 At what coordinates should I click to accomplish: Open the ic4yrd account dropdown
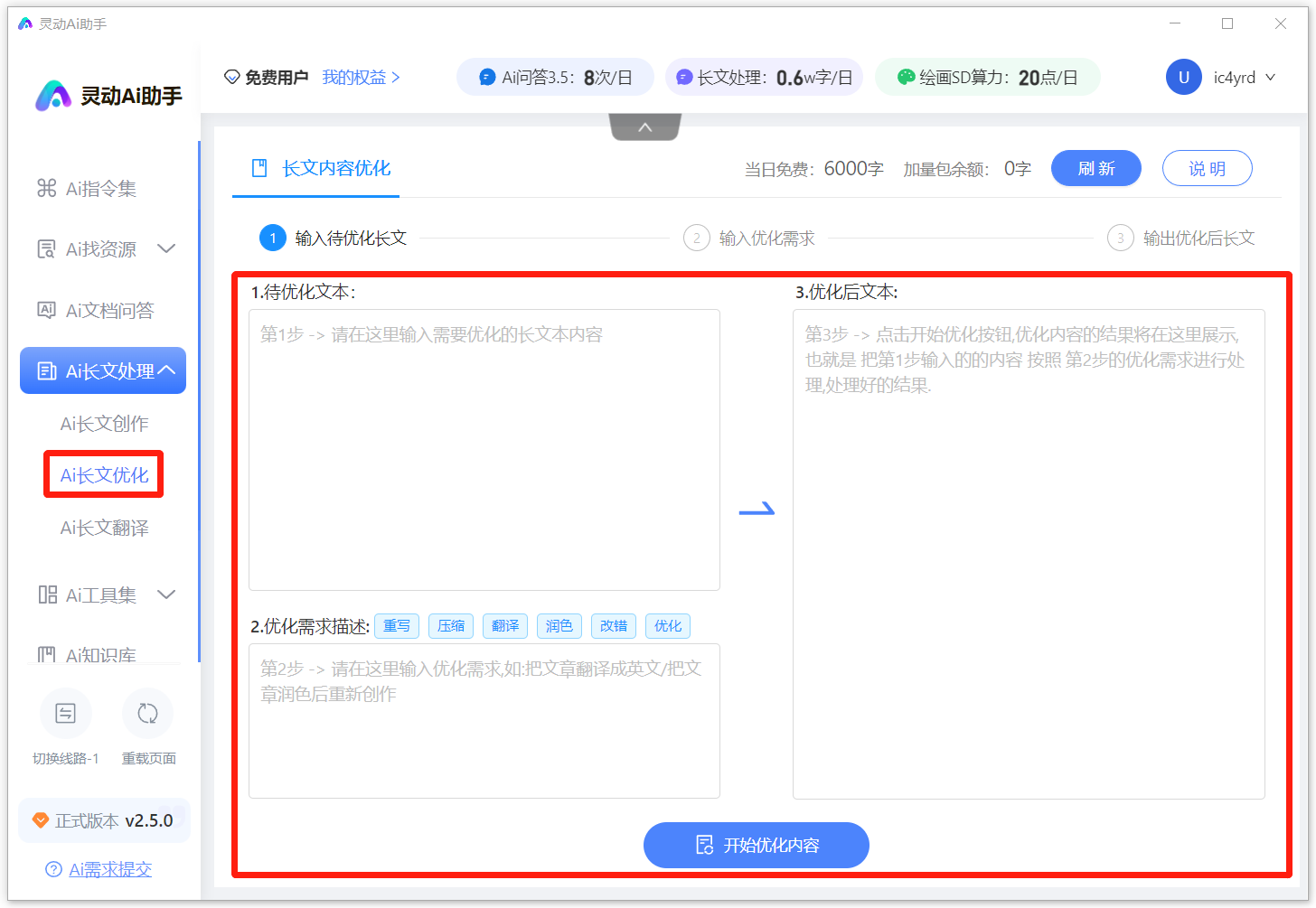click(1245, 78)
